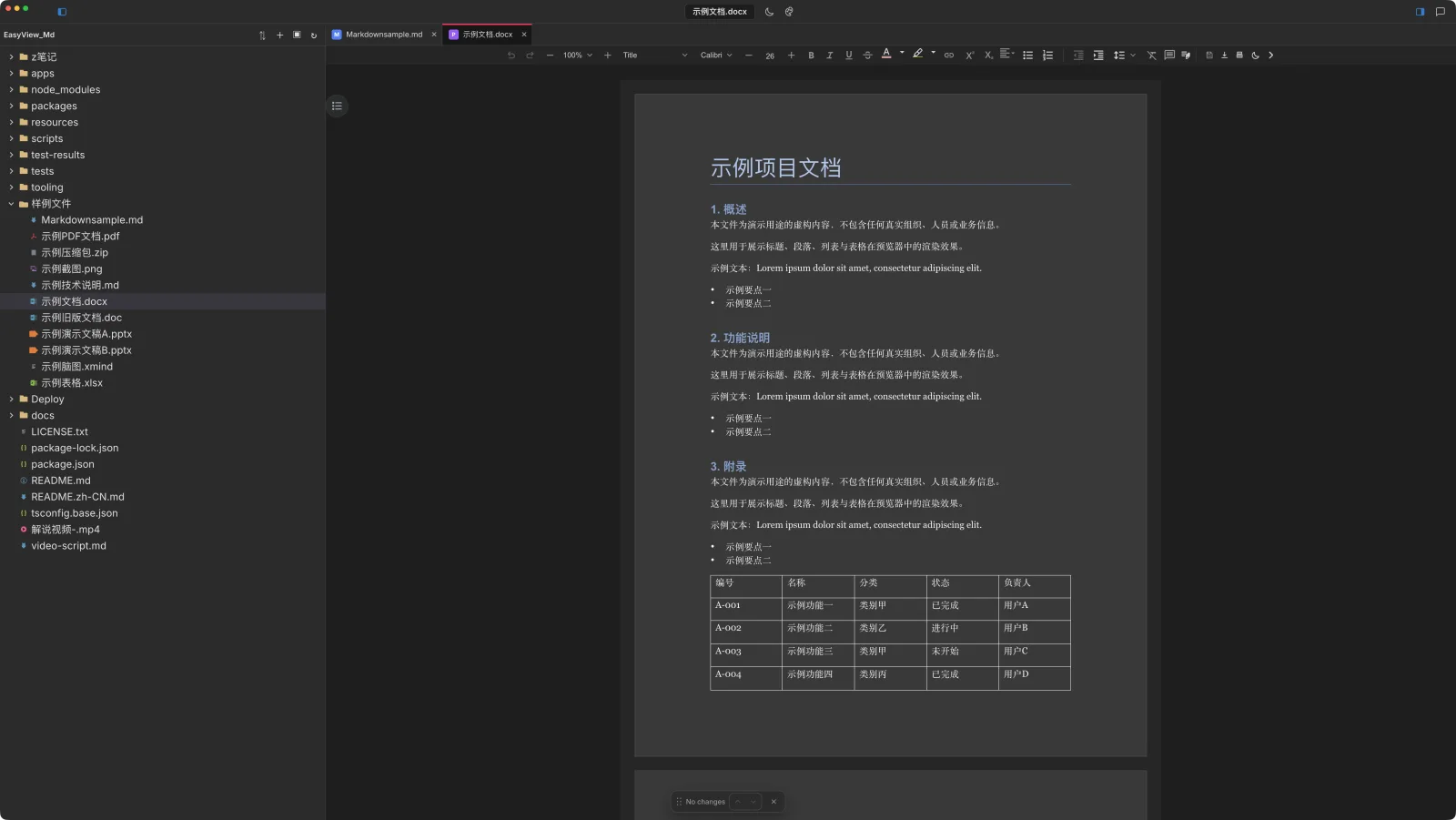Open the highlight color picker arrow
Viewport: 1456px width, 820px height.
(x=933, y=52)
